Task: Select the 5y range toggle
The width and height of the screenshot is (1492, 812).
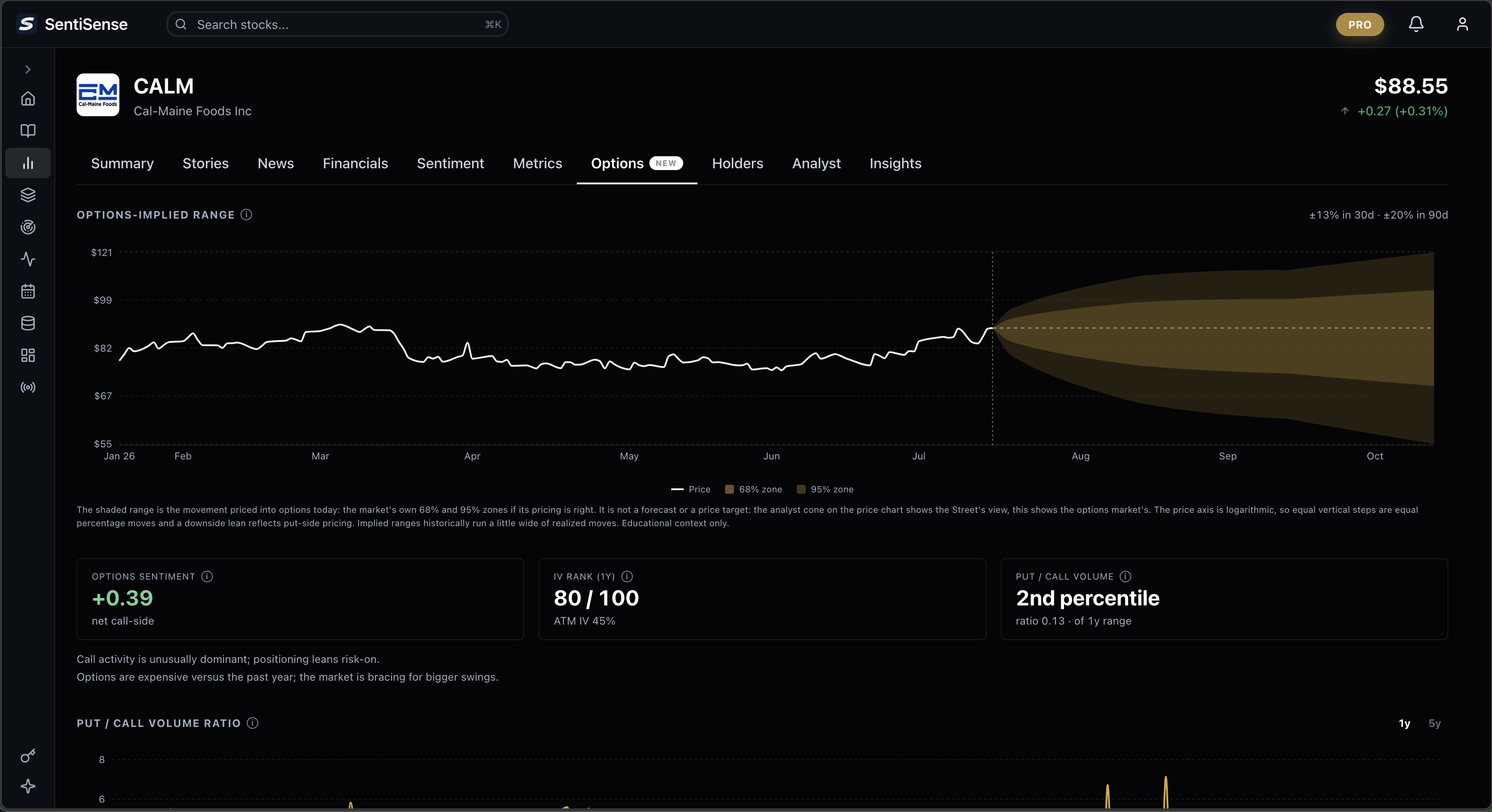Action: pyautogui.click(x=1434, y=723)
